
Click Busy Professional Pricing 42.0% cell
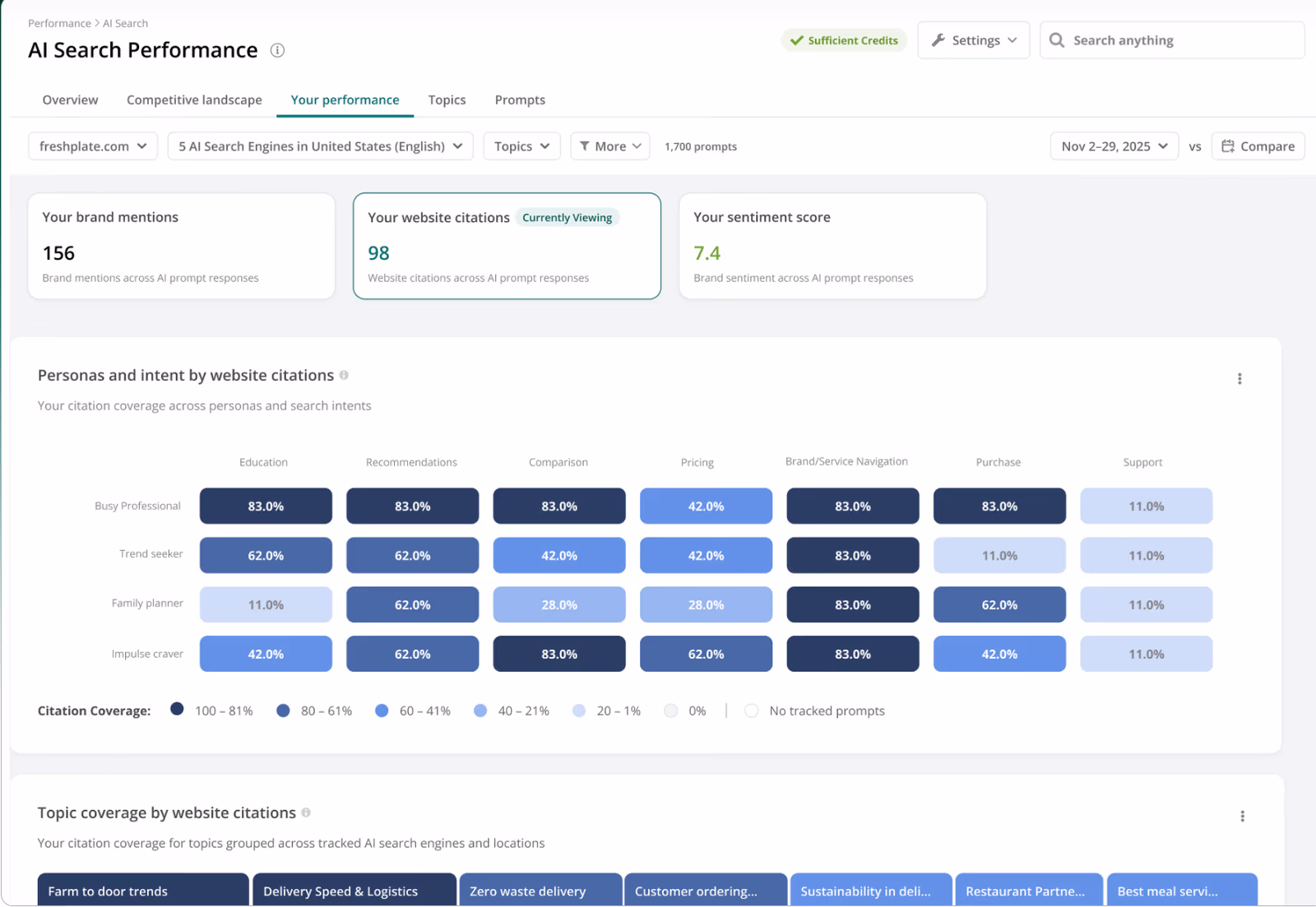pos(707,507)
